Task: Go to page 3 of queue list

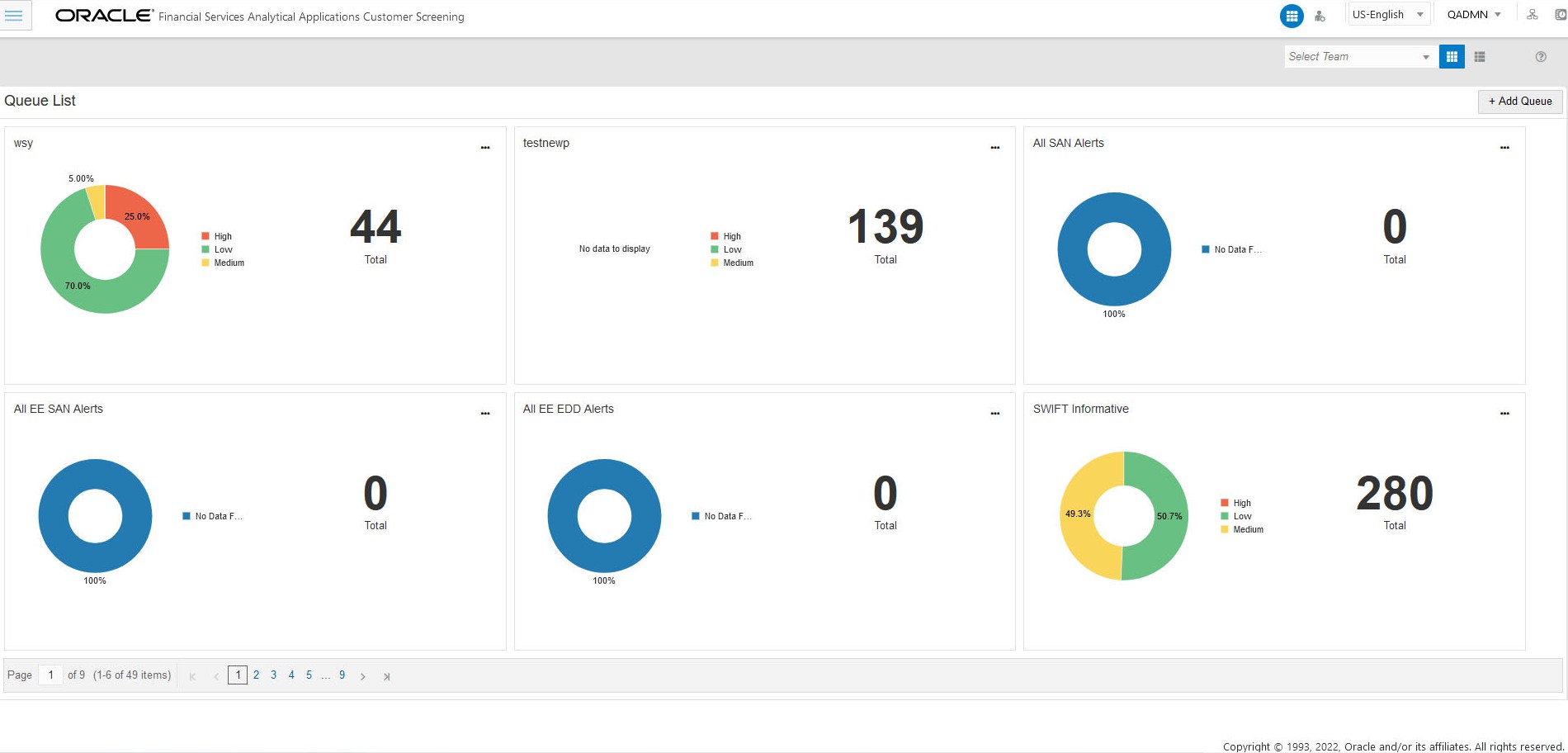Action: click(274, 675)
